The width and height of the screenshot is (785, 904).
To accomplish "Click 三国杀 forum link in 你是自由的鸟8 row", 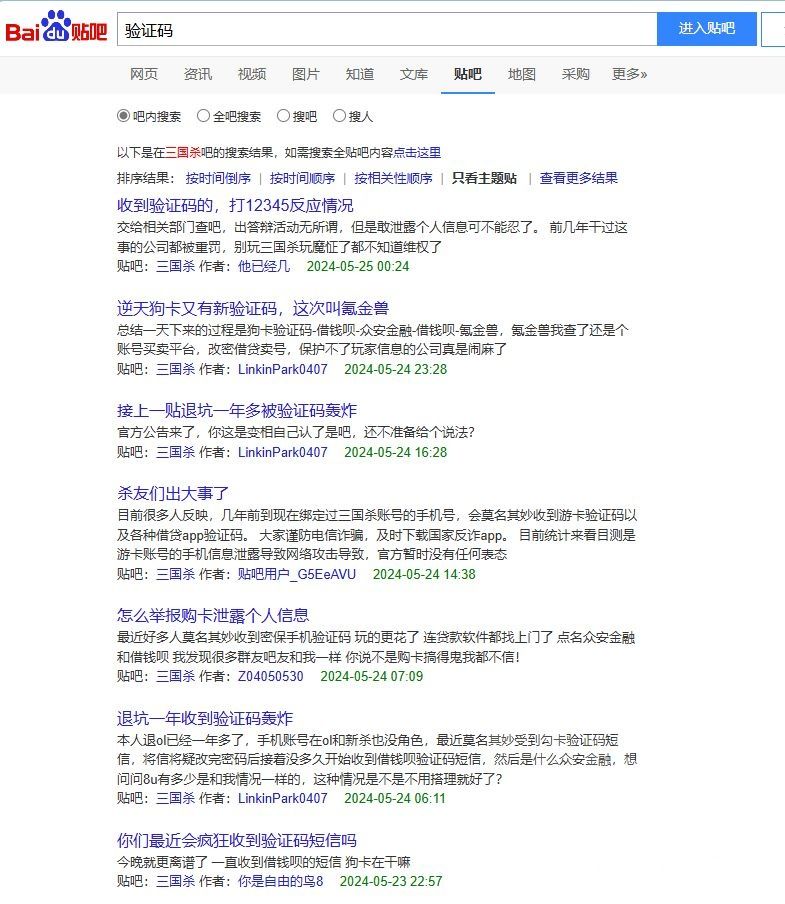I will [x=175, y=882].
